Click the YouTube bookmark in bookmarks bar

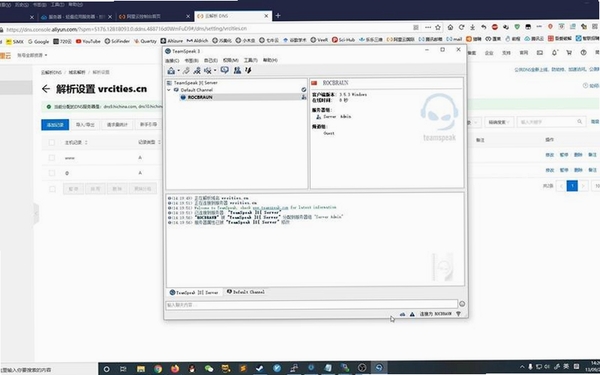pos(88,41)
